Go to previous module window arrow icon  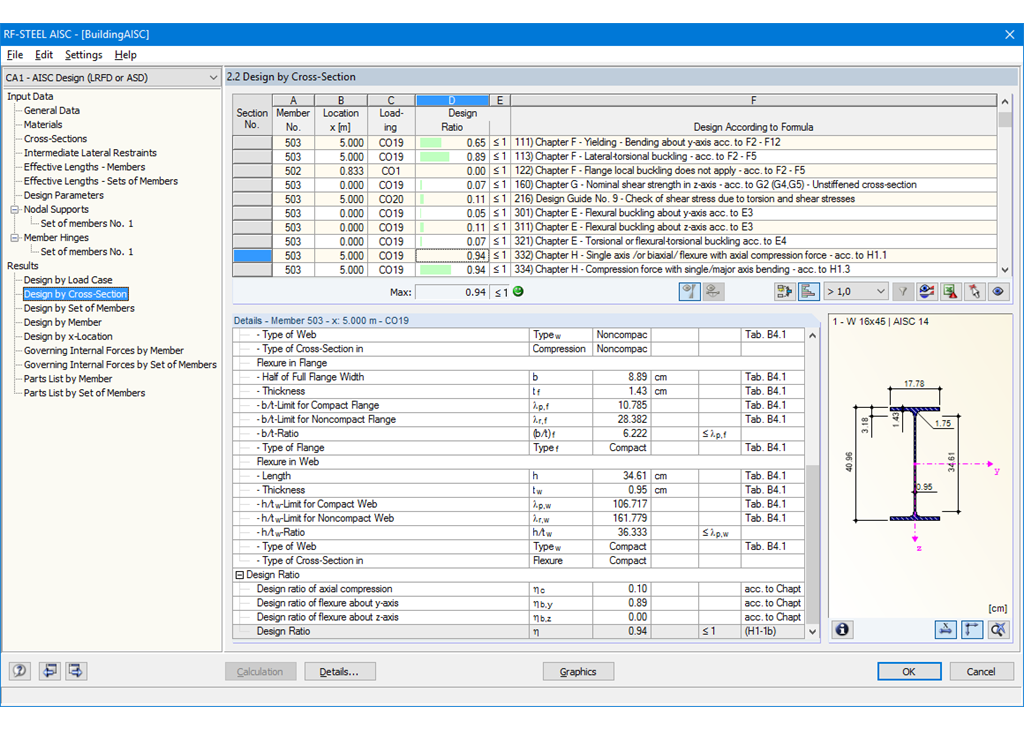pos(49,671)
